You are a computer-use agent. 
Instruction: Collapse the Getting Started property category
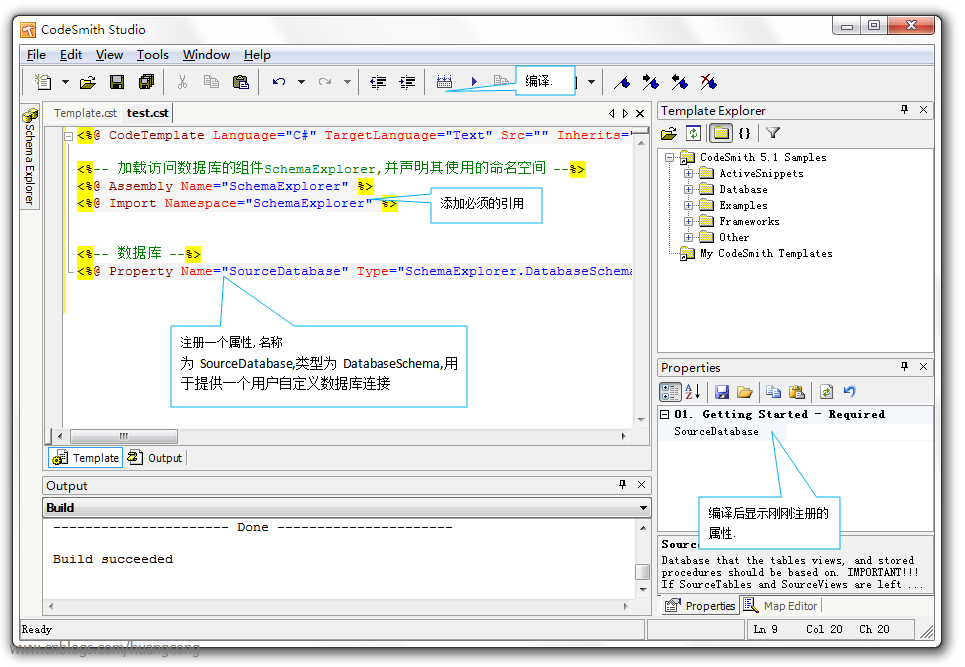[x=666, y=414]
